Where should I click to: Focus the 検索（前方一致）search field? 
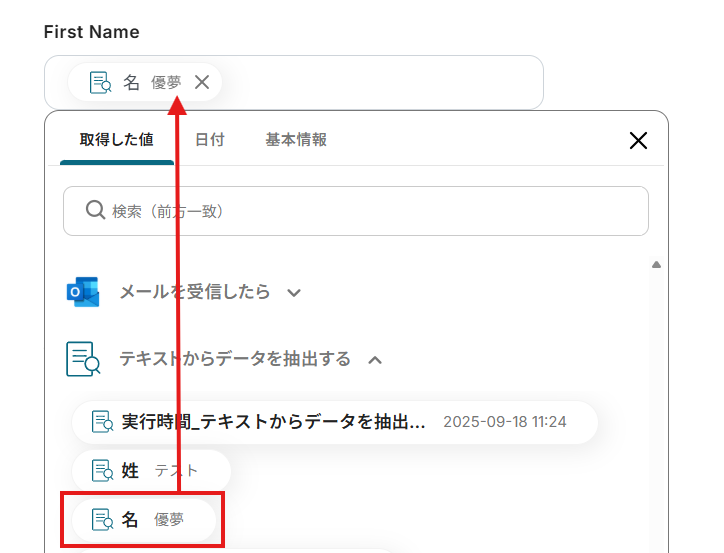pos(370,211)
